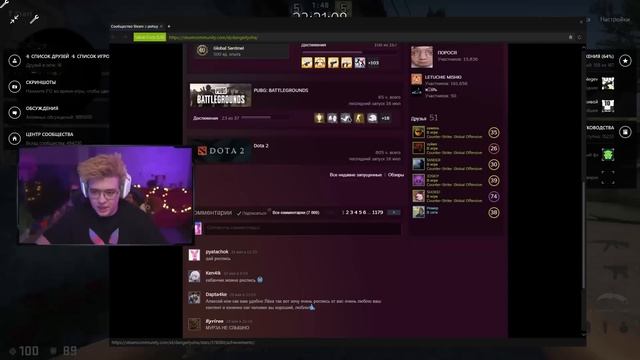Screen dimensions: 640x360
Task: Click the level 35 friend badge
Action: pos(494,132)
